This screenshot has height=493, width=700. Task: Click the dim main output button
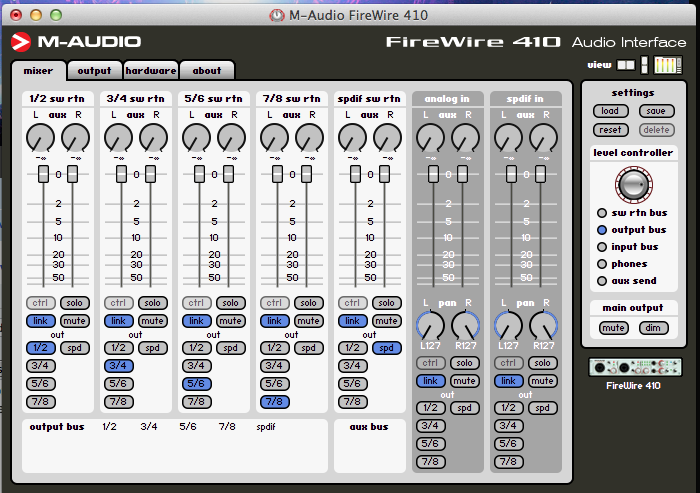(651, 328)
